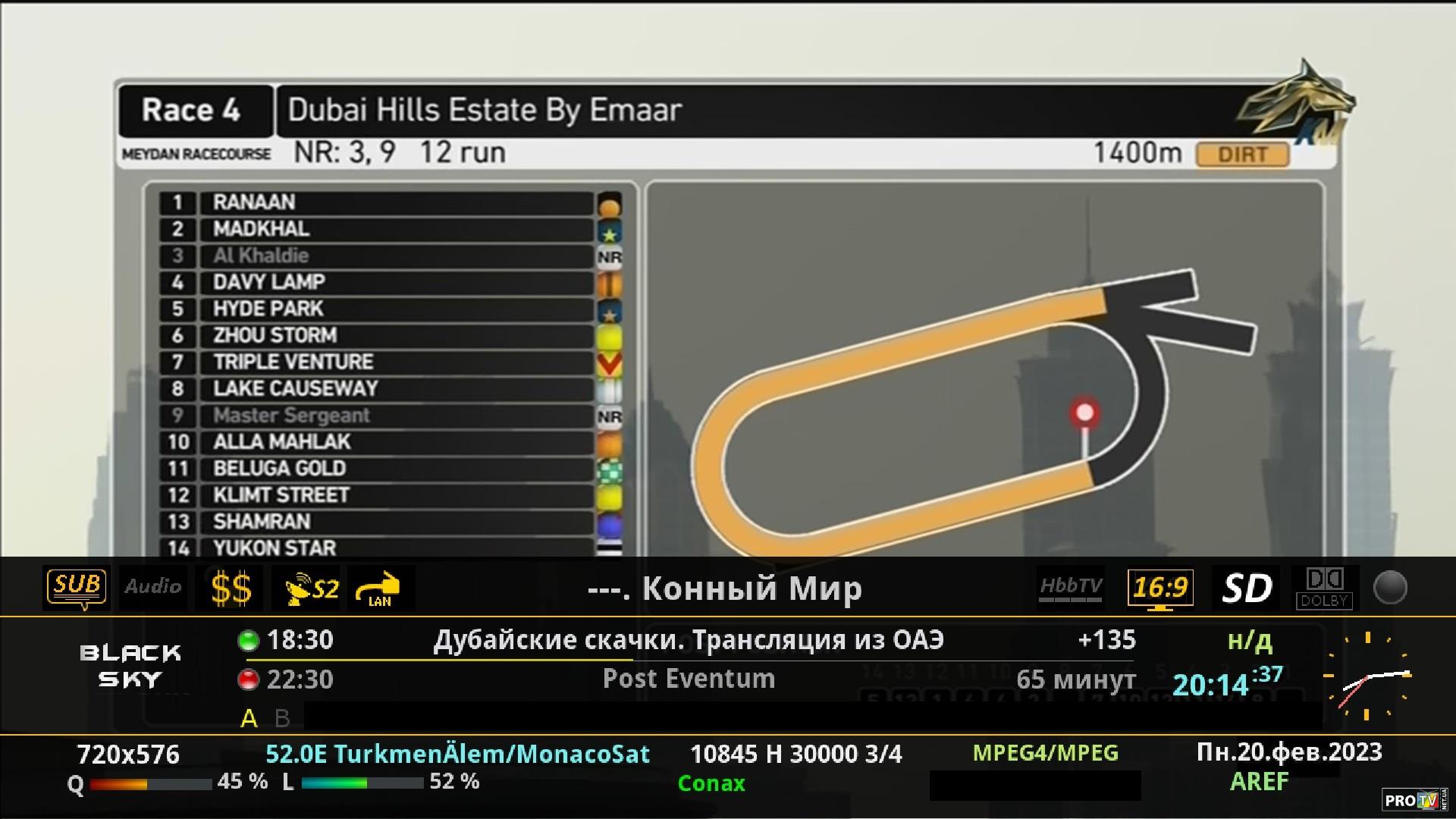Click the Конный Мир channel name

tap(725, 588)
